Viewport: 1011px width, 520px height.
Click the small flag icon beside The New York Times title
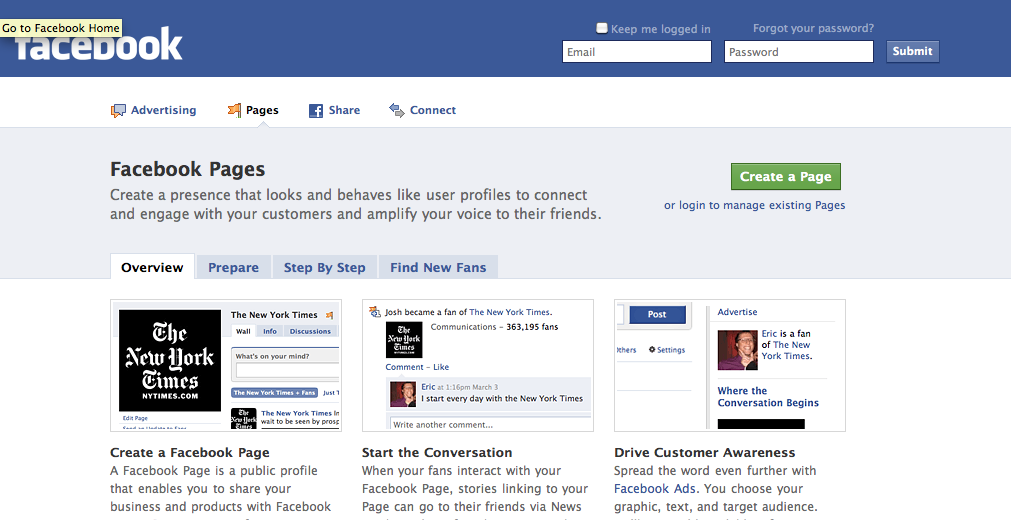click(329, 315)
